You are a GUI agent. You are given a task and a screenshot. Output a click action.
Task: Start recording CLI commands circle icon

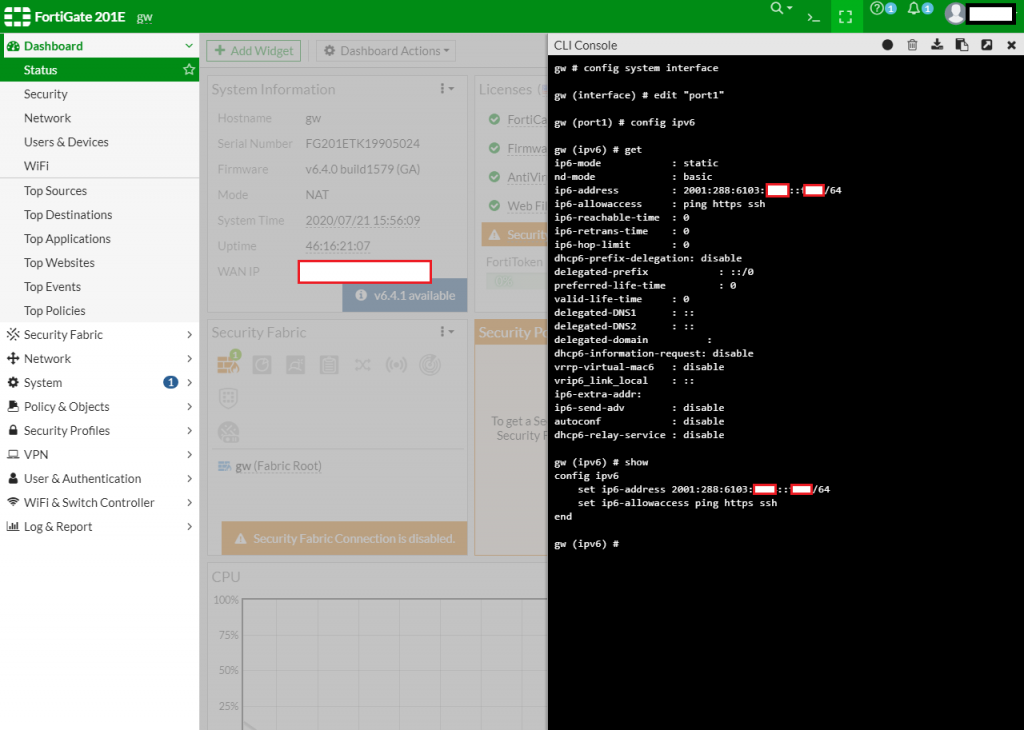(887, 45)
